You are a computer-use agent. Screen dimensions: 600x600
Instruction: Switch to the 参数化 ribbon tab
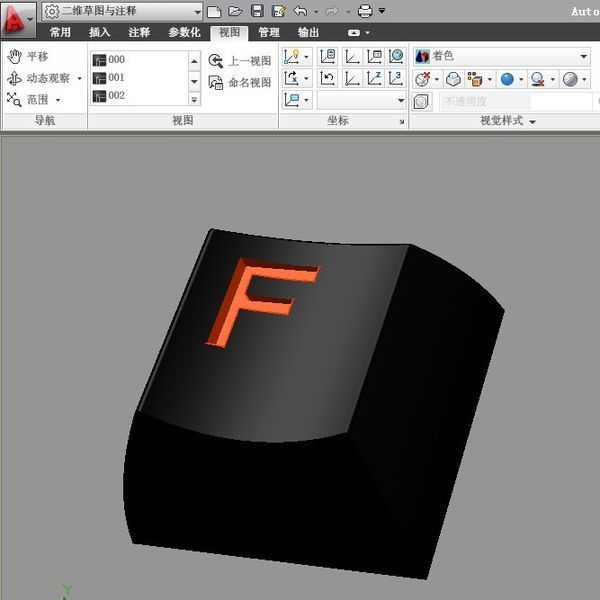184,32
